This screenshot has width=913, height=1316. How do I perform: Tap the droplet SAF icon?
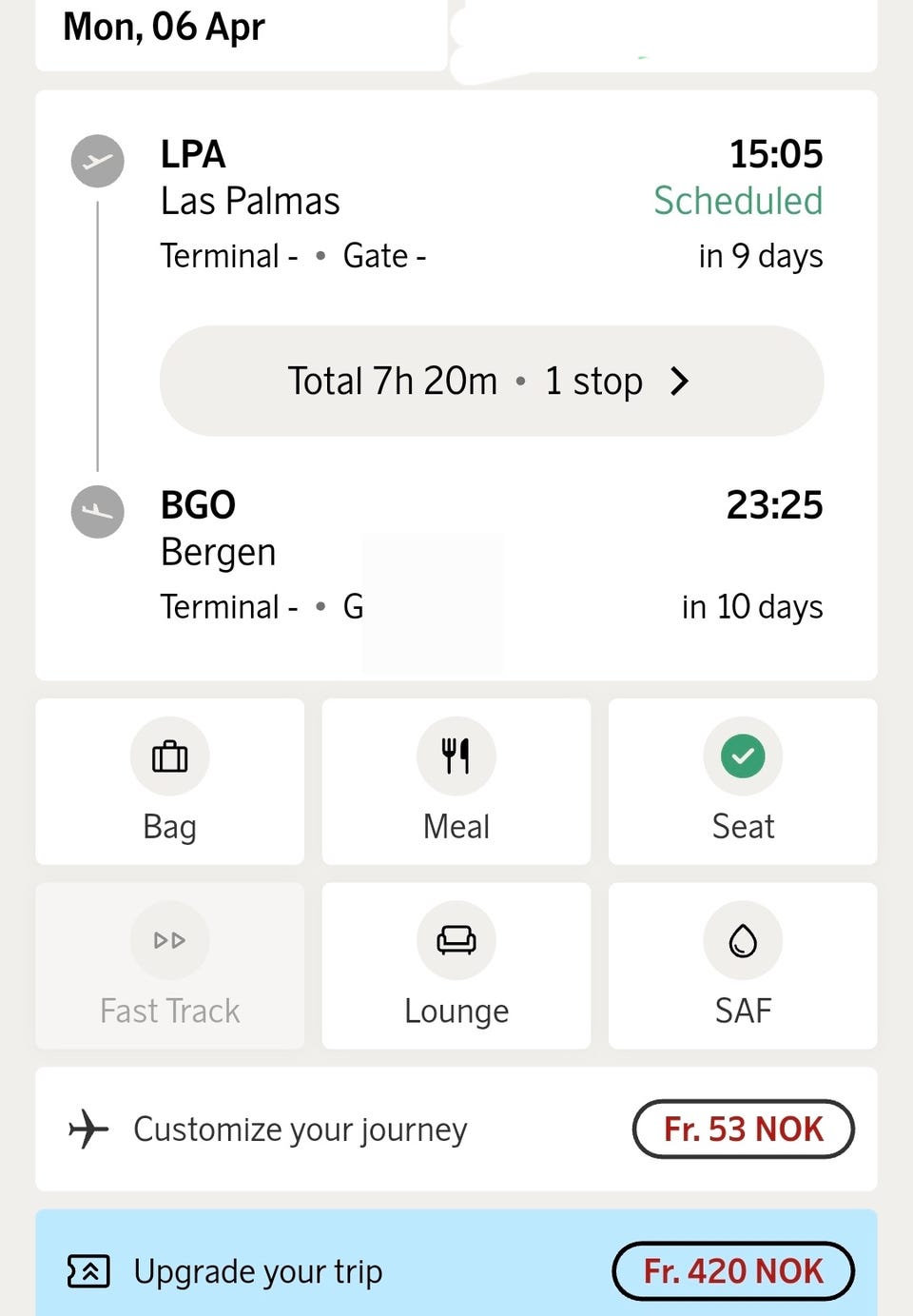(x=743, y=941)
